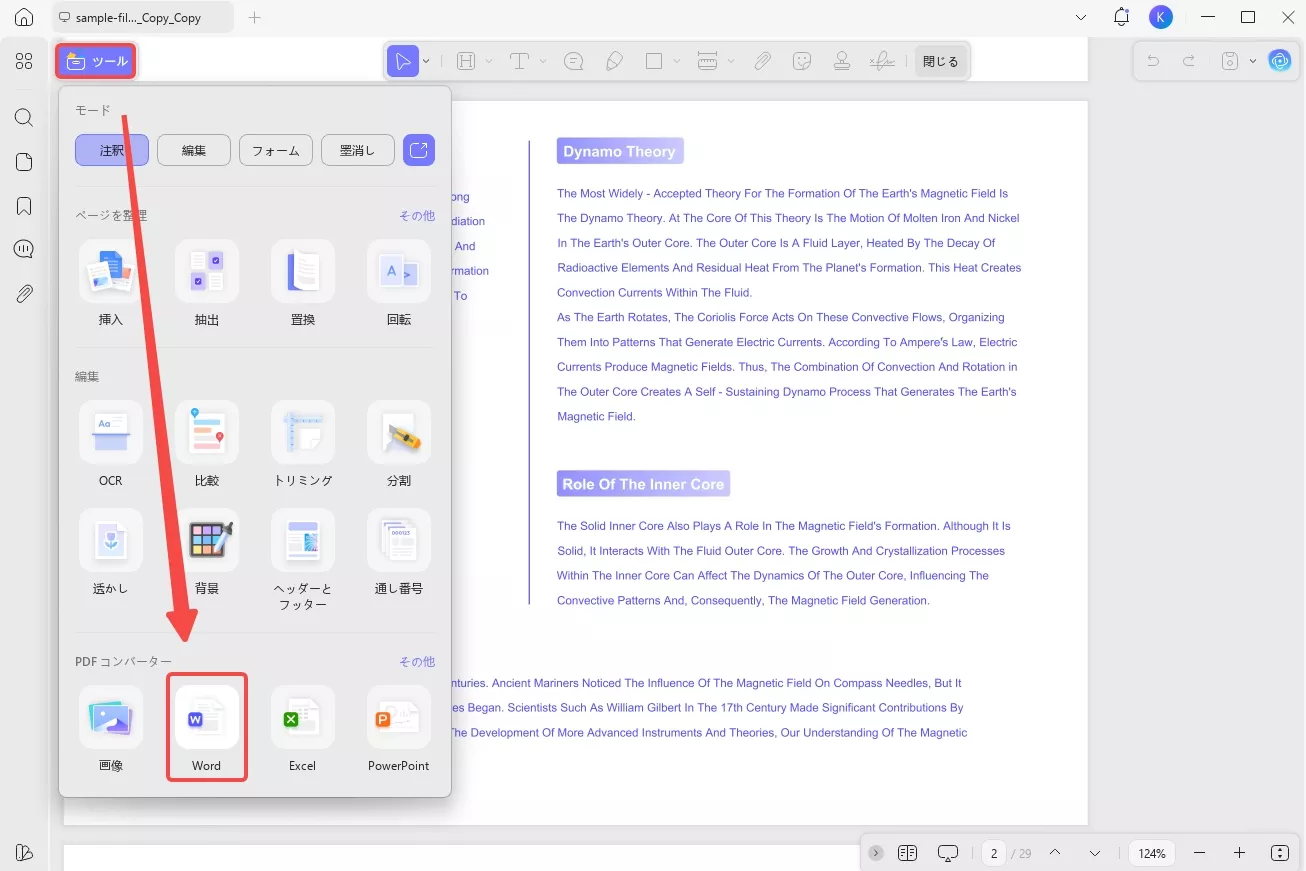Viewport: 1306px width, 871px height.
Task: Select the stamp tool
Action: pos(842,61)
